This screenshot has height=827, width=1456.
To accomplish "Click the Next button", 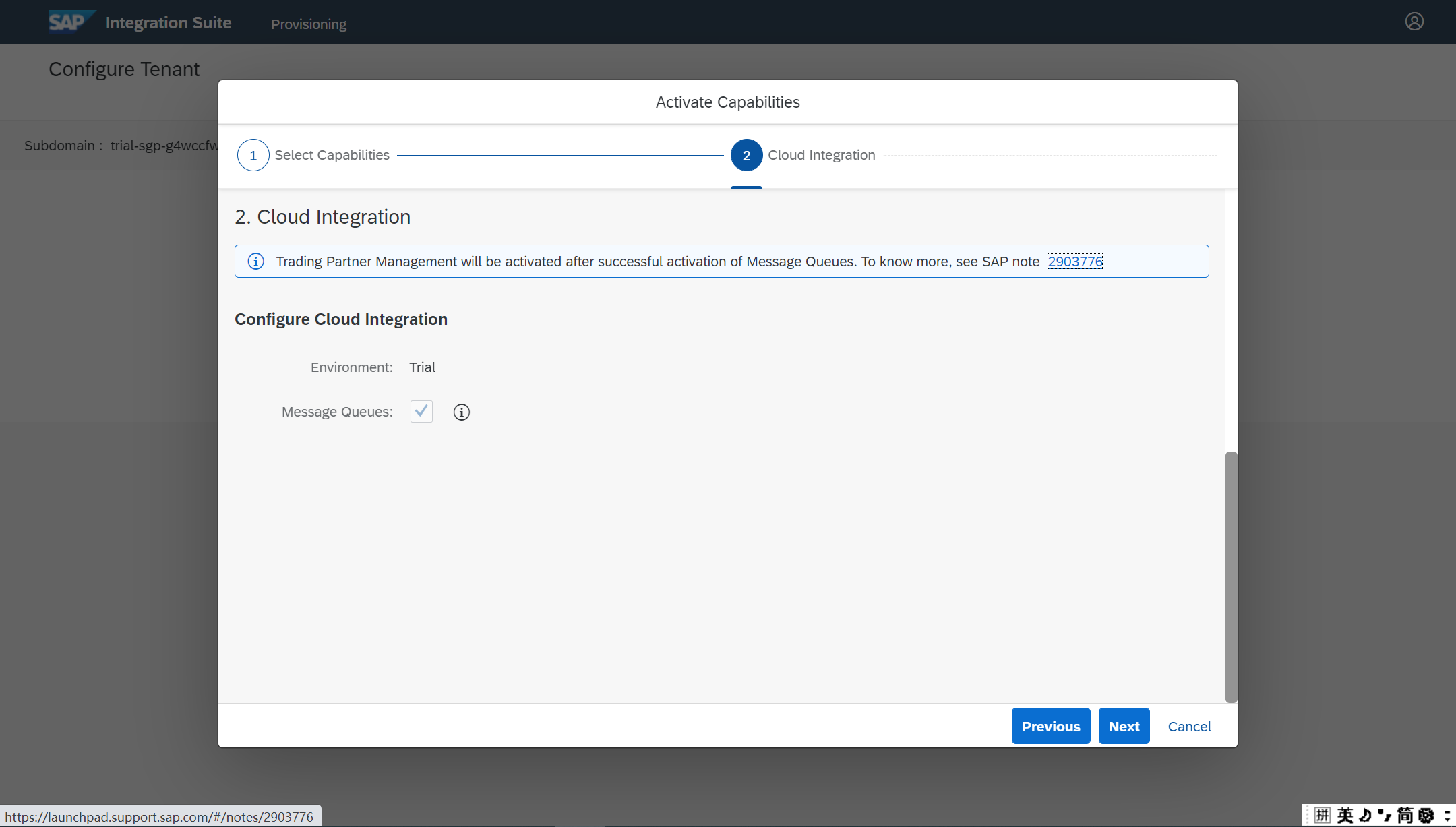I will 1124,726.
